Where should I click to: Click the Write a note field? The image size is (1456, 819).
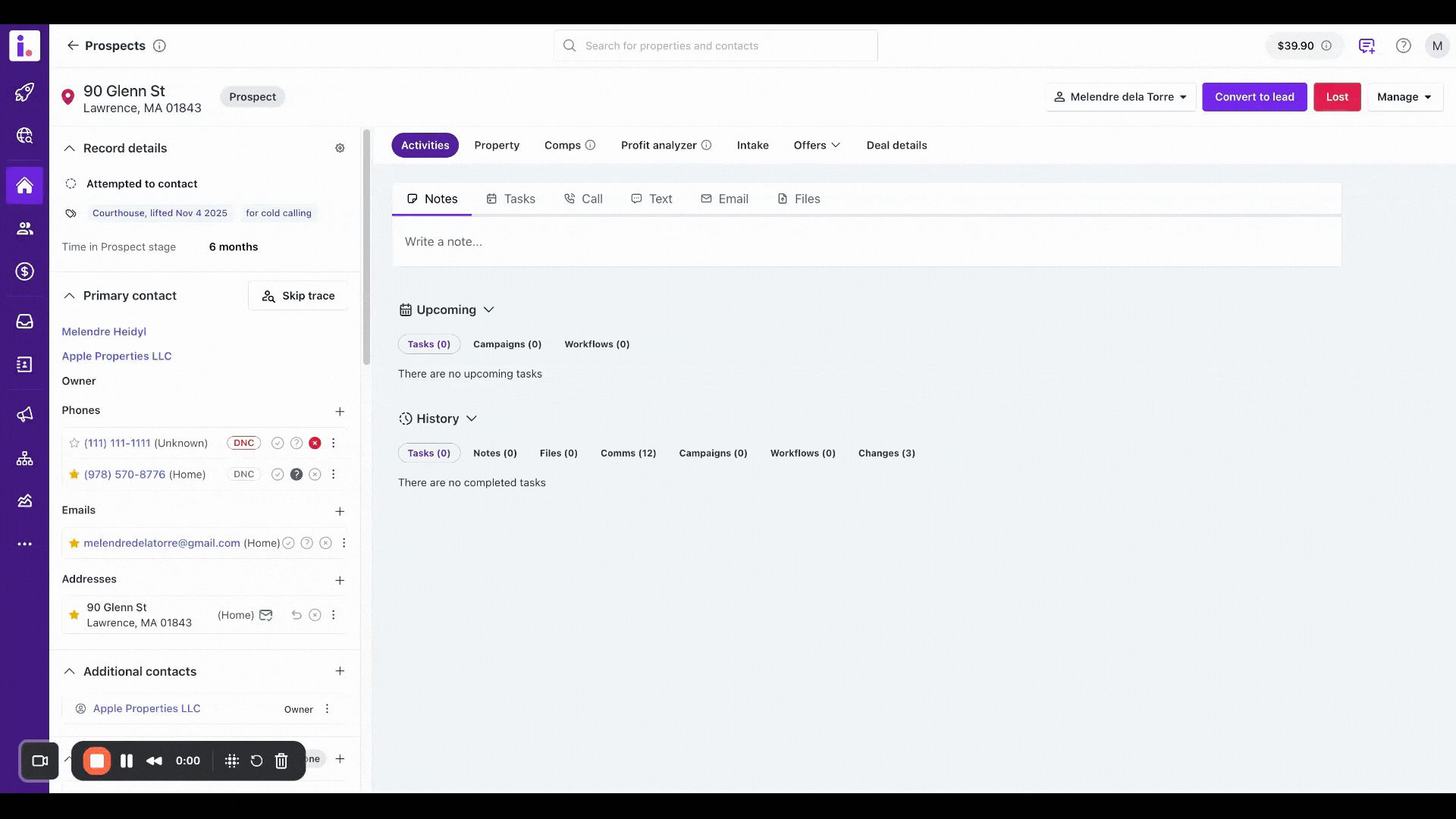tap(864, 242)
